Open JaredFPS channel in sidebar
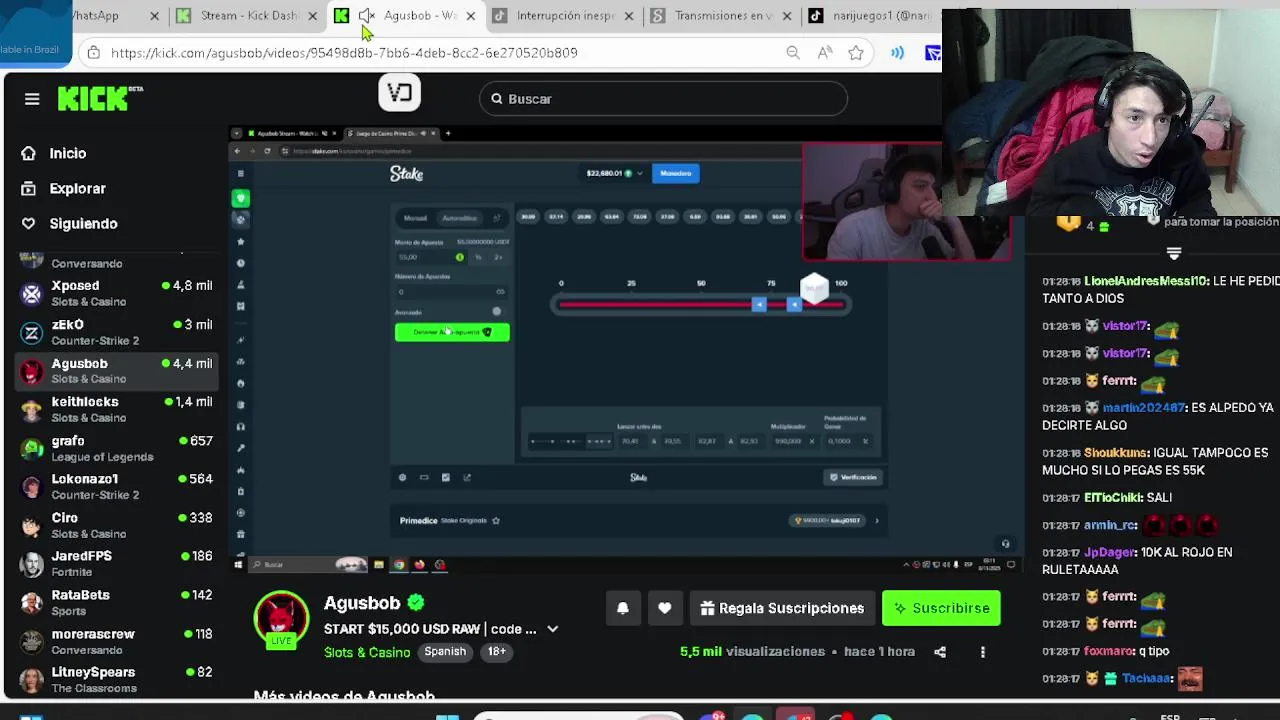 [117, 563]
